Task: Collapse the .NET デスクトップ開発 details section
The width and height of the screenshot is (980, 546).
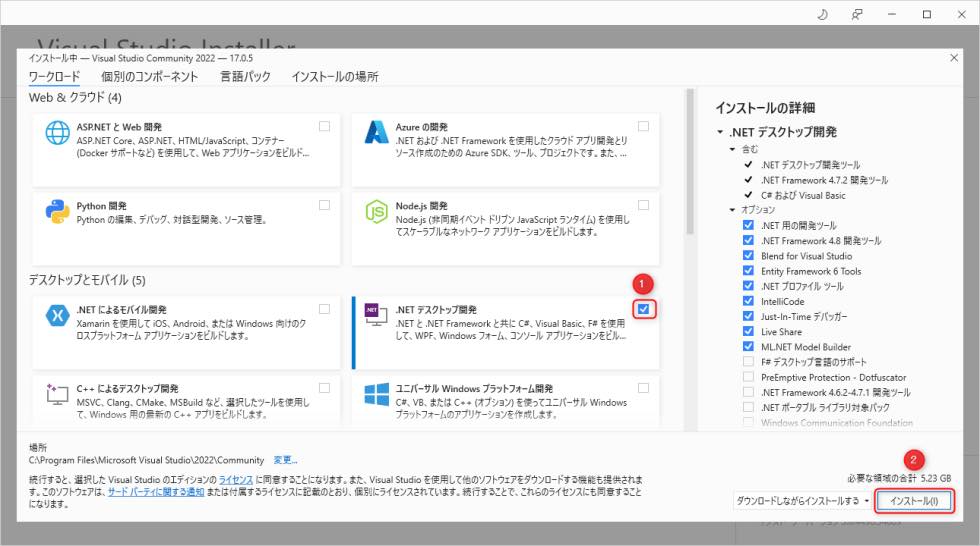Action: (720, 132)
